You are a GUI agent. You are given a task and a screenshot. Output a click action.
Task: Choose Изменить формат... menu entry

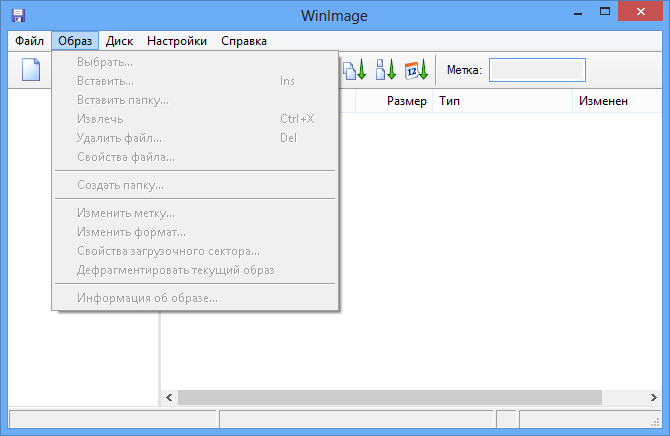(195, 232)
